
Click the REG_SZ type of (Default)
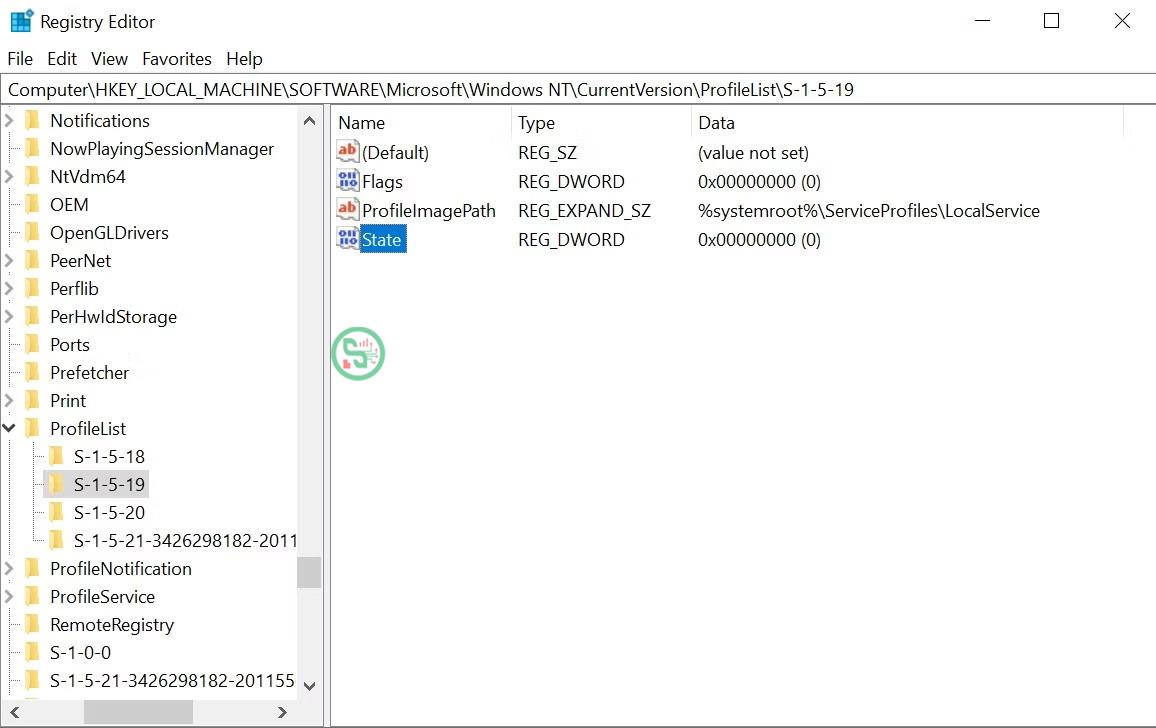(x=547, y=153)
